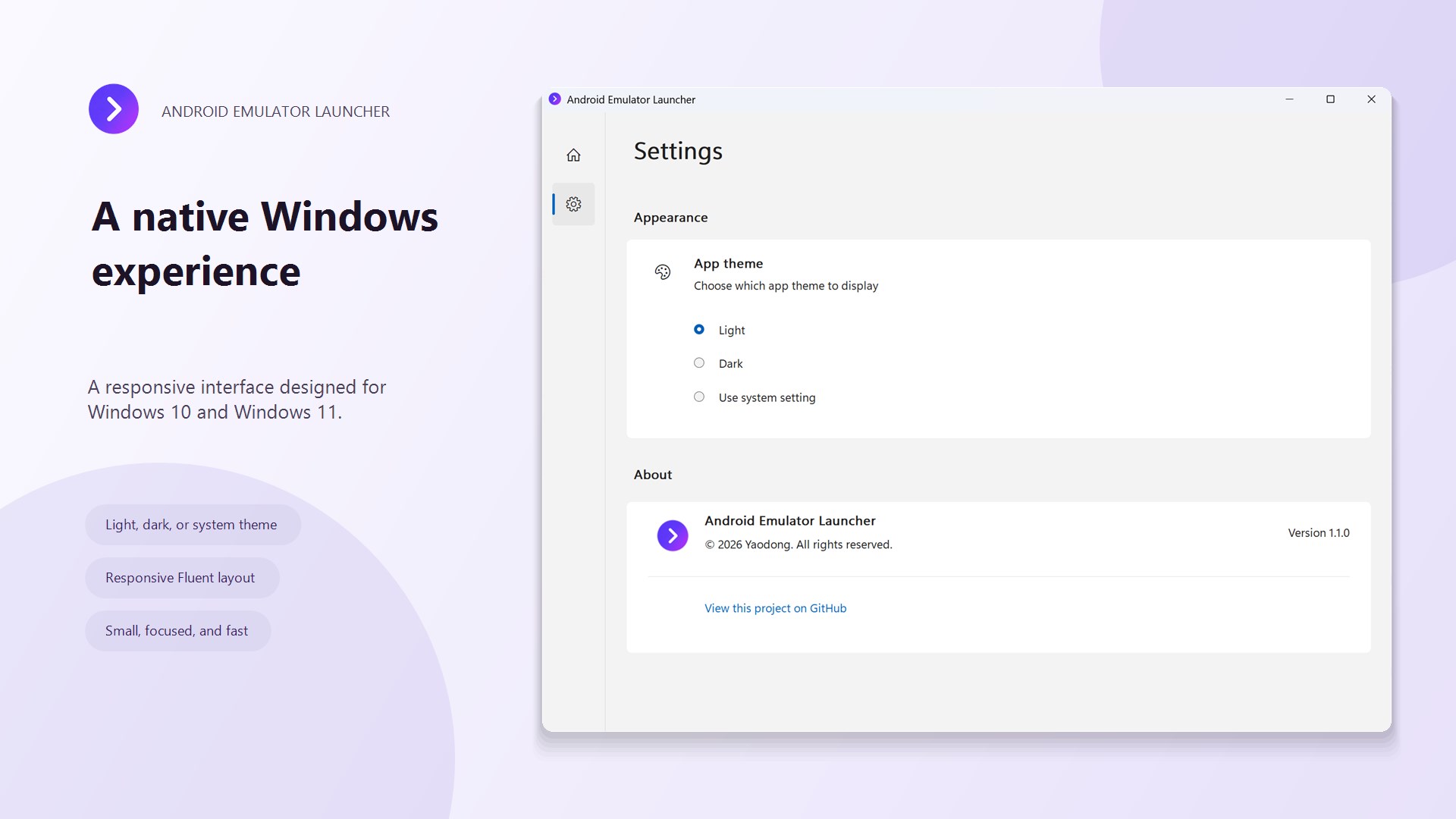The height and width of the screenshot is (819, 1456).
Task: Click the Version 1.1.0 text
Action: coord(1319,533)
